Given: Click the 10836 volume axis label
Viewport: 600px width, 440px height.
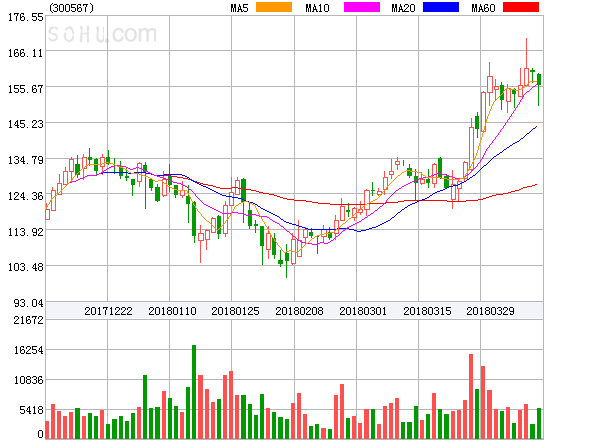Looking at the screenshot, I should coord(29,380).
